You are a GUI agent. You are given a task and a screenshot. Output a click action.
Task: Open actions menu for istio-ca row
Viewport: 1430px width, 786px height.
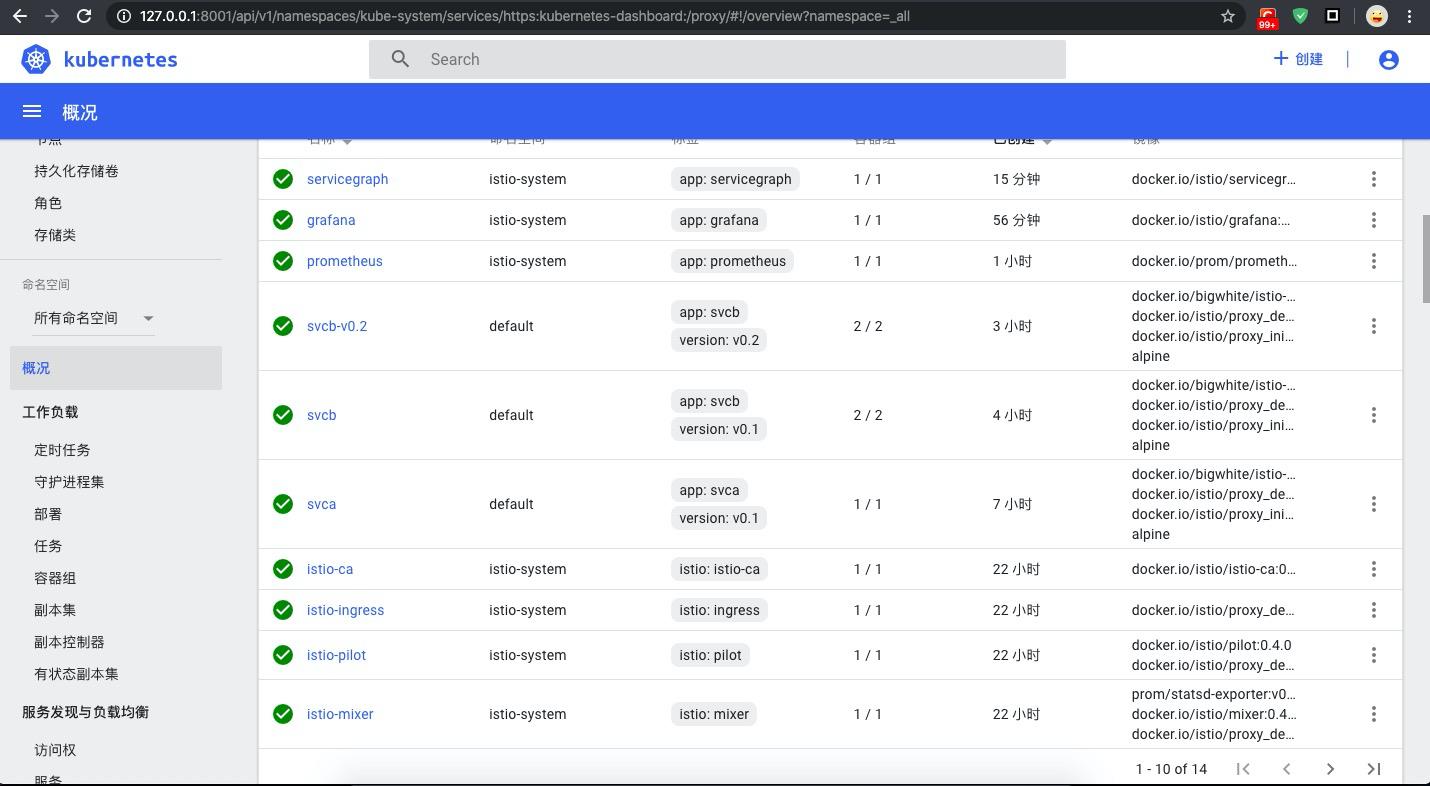click(x=1374, y=569)
